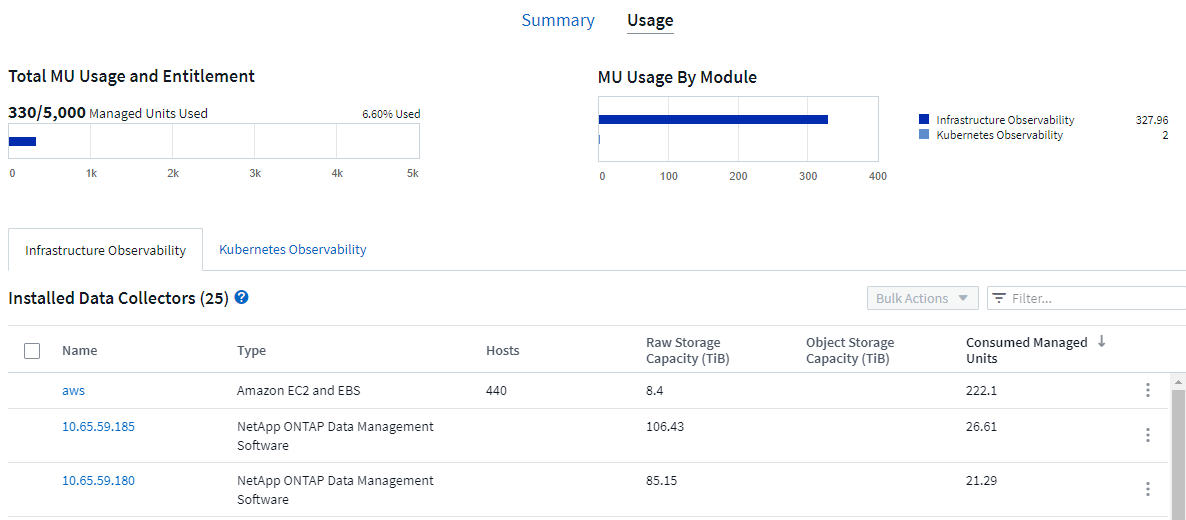Open the three-dot menu for aws row

(x=1147, y=390)
